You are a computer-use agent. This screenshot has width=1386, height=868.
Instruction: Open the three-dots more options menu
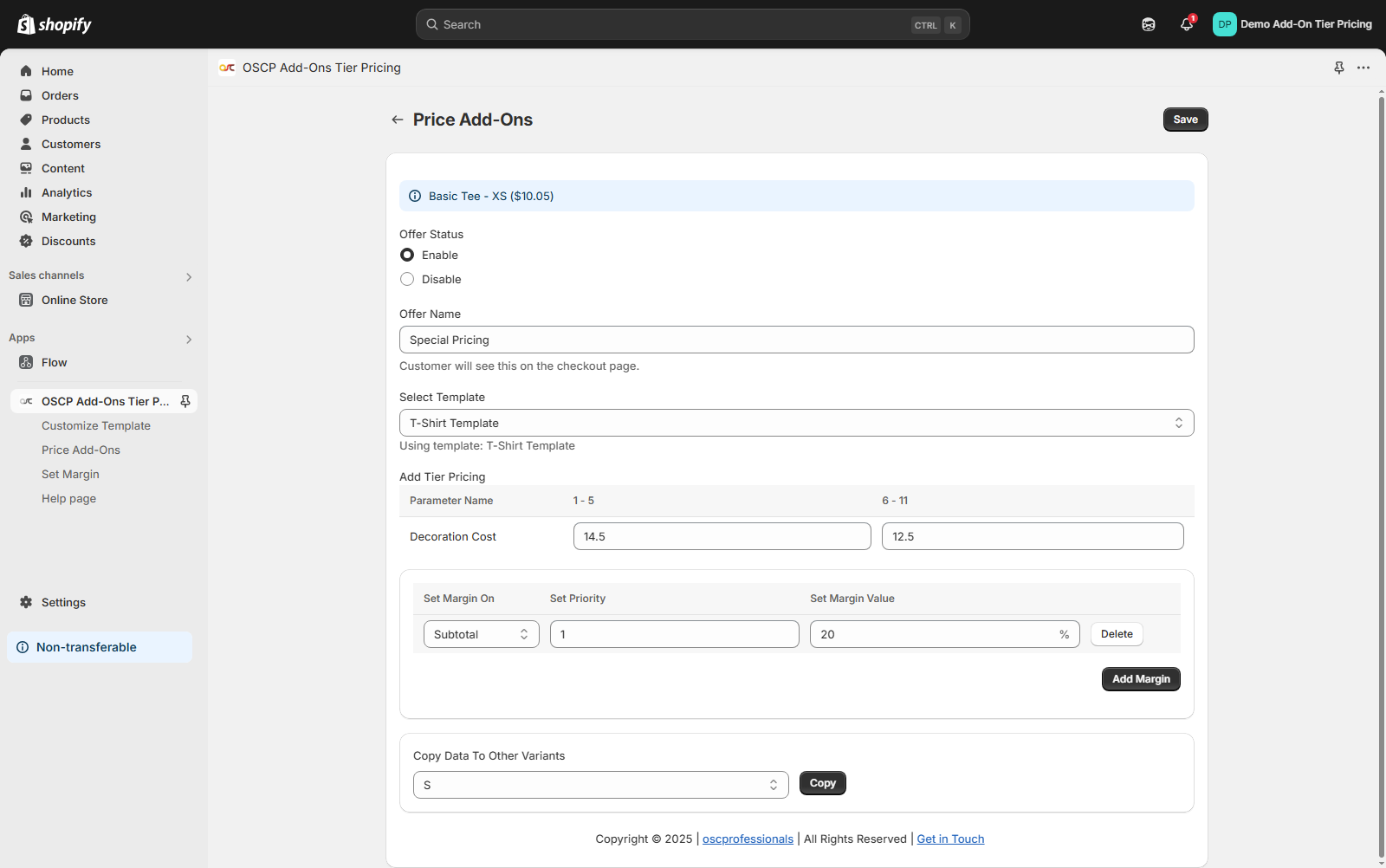(x=1363, y=68)
